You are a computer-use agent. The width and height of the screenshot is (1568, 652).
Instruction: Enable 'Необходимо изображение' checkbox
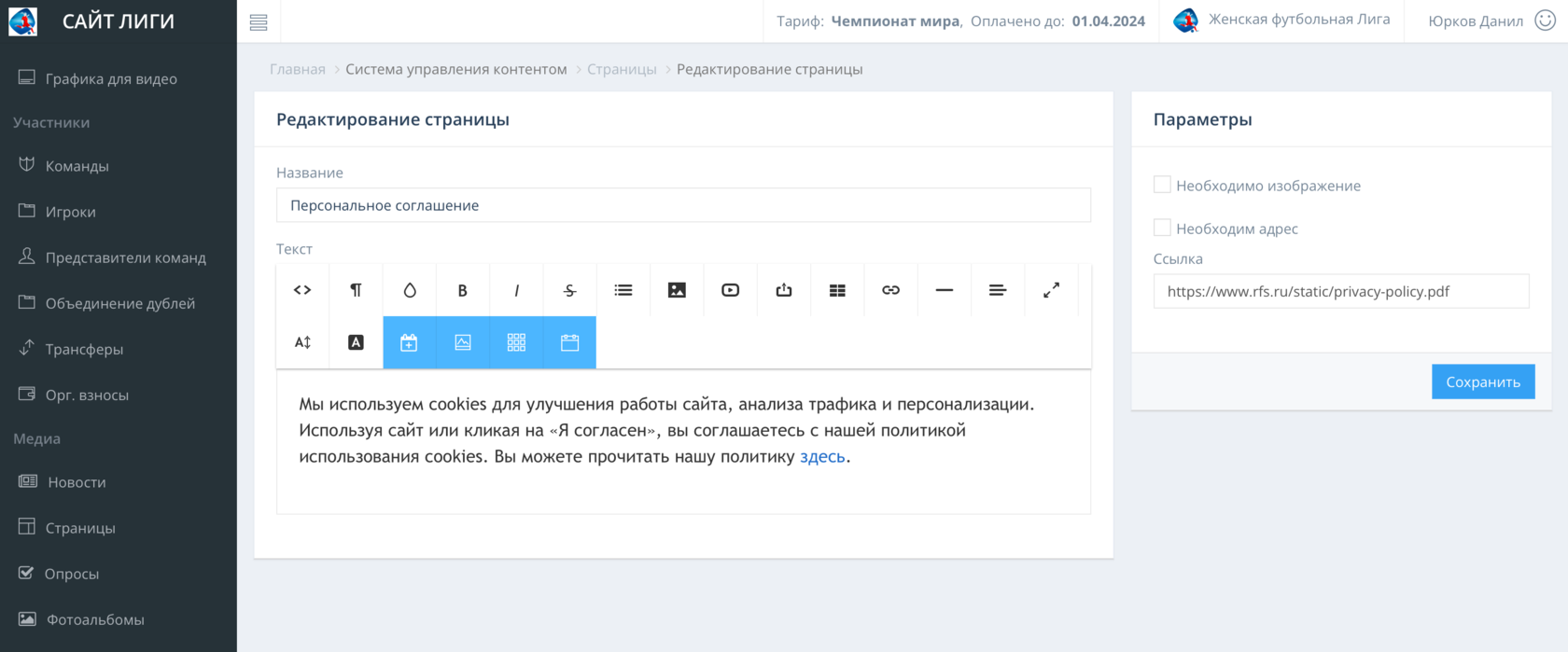(x=1162, y=185)
